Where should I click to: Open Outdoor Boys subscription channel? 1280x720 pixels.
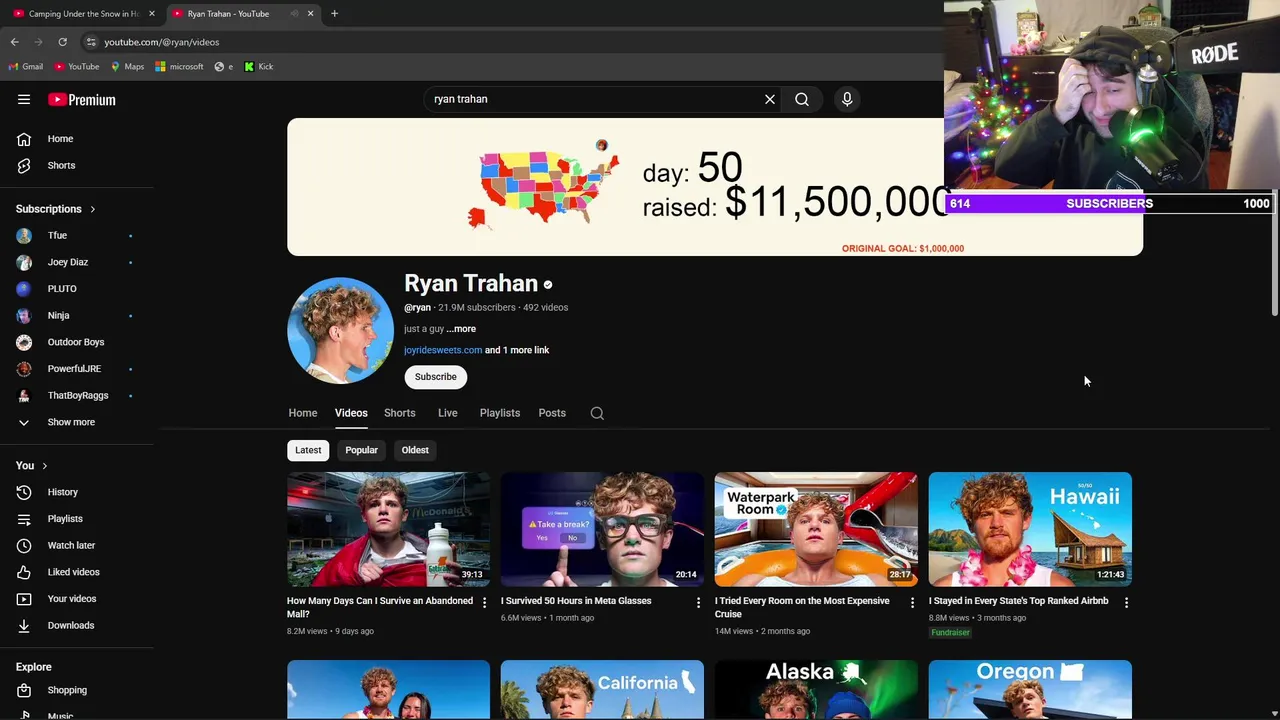tap(77, 342)
